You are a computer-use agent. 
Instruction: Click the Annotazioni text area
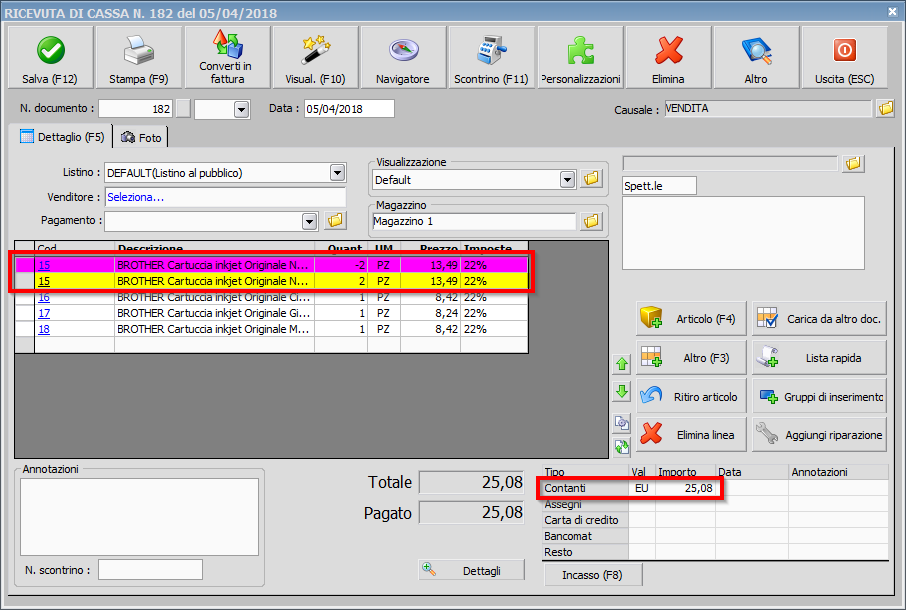click(x=139, y=517)
